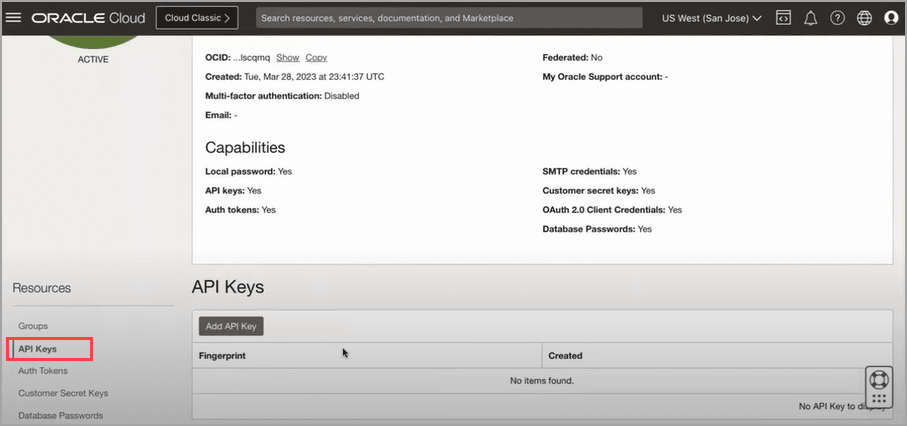Expand the US West (San Jose) region dropdown
Screen dimensions: 907x426
pos(711,18)
